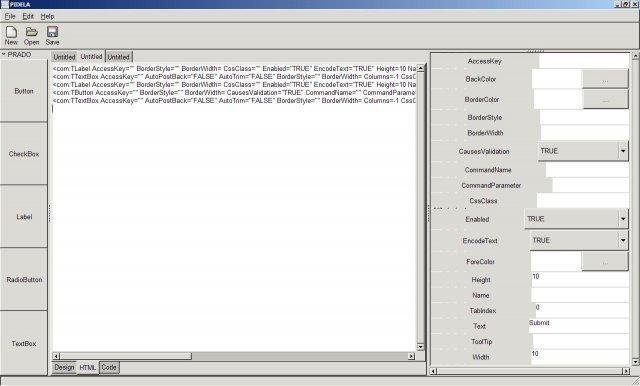Open the CausesValidation dropdown
Viewport: 640px width, 386px height.
pos(623,151)
